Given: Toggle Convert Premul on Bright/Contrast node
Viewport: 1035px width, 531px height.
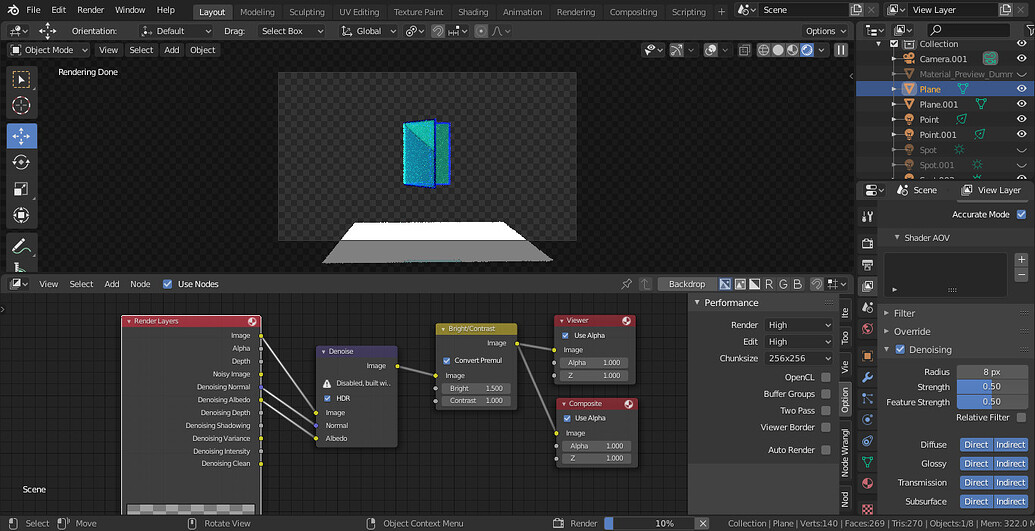Looking at the screenshot, I should [447, 361].
